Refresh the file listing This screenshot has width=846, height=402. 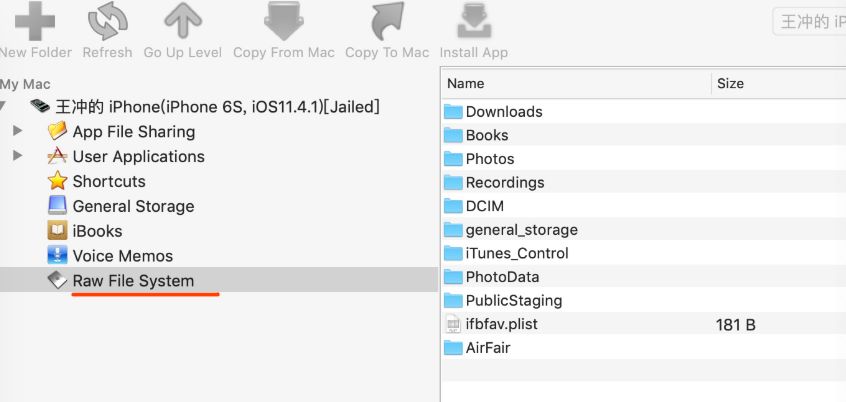(x=107, y=22)
